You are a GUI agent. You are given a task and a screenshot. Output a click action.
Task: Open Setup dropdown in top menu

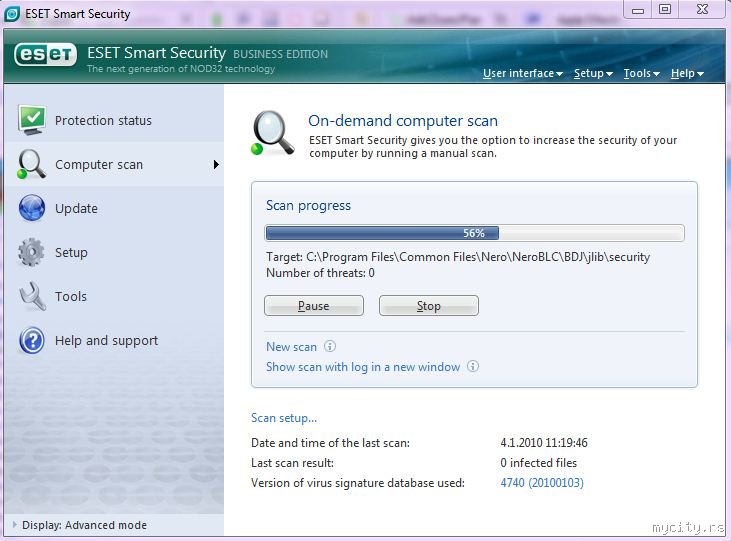(x=593, y=73)
